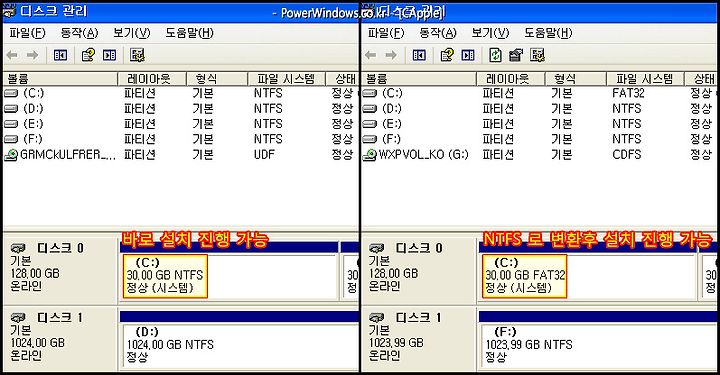Select the F: 1023.99 GB NTFS partition block
This screenshot has width=720, height=375.
599,346
